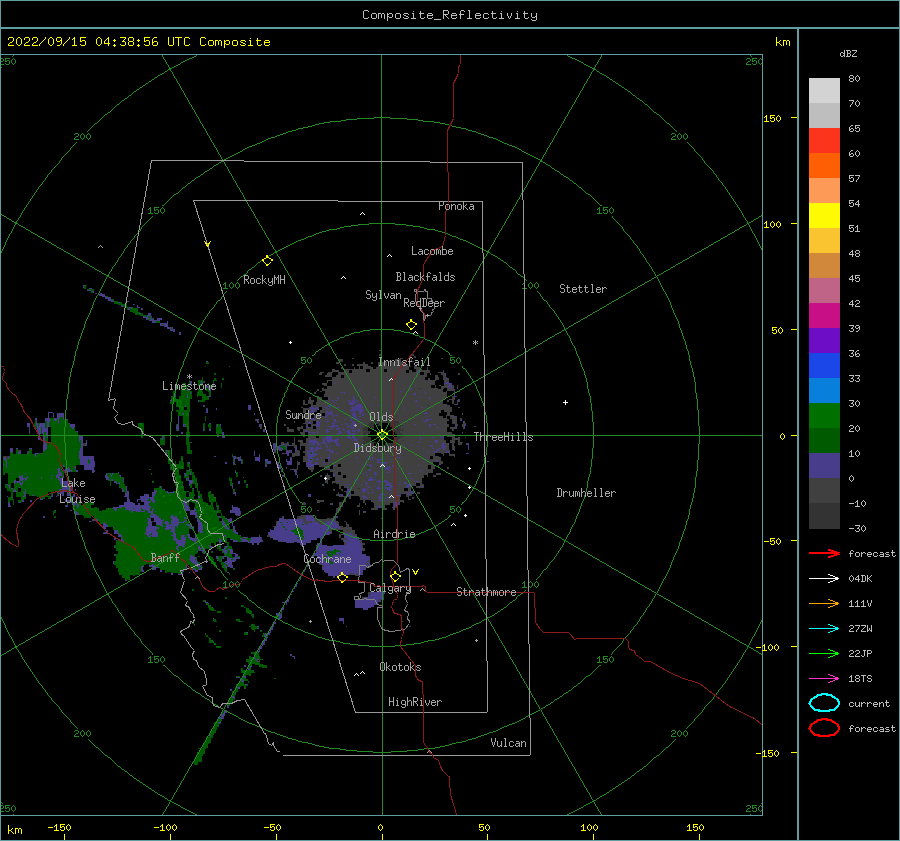Click the 18TS legend label
900x841 pixels.
tap(860, 679)
